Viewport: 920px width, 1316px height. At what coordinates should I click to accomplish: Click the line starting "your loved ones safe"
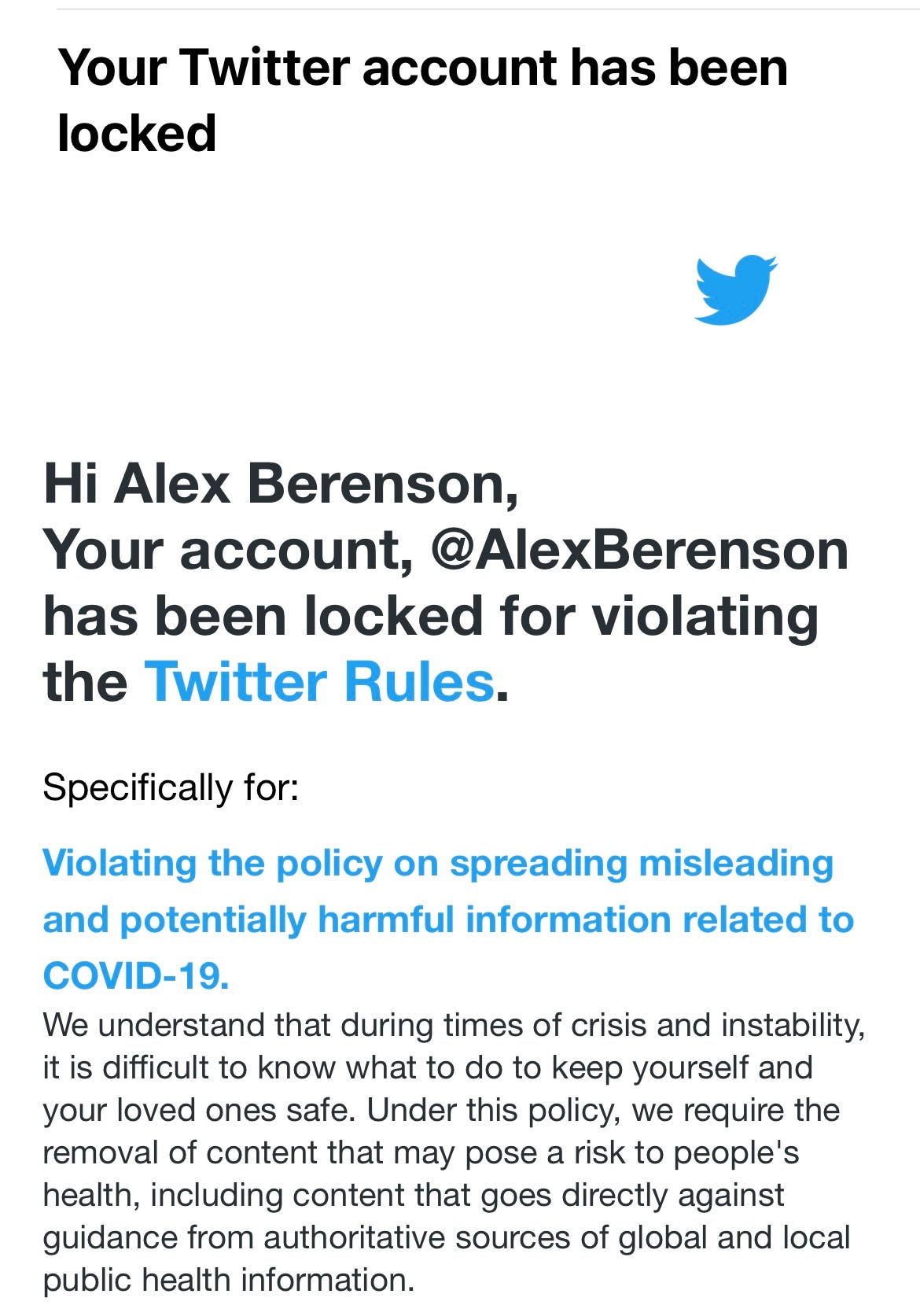tap(440, 1111)
